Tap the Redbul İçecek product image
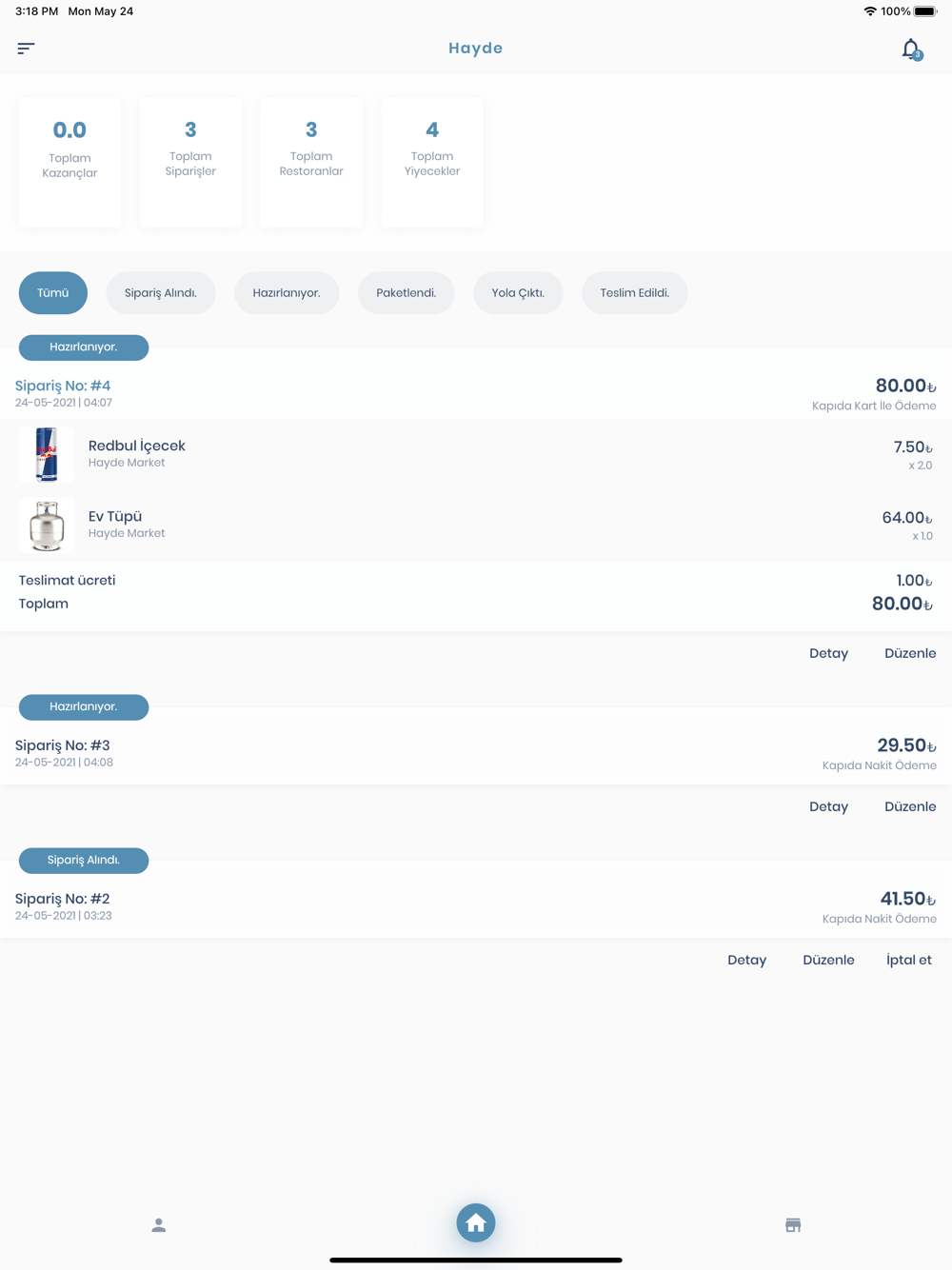This screenshot has height=1270, width=952. tap(47, 455)
